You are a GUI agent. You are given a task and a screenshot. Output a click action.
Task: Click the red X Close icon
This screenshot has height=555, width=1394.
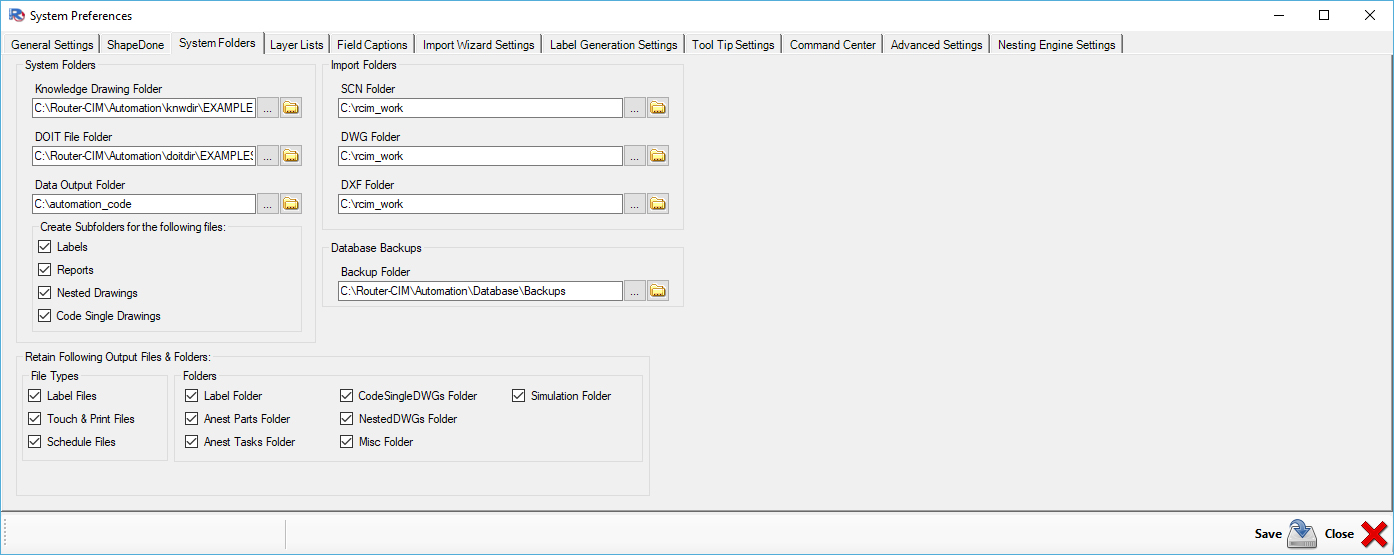click(x=1374, y=534)
